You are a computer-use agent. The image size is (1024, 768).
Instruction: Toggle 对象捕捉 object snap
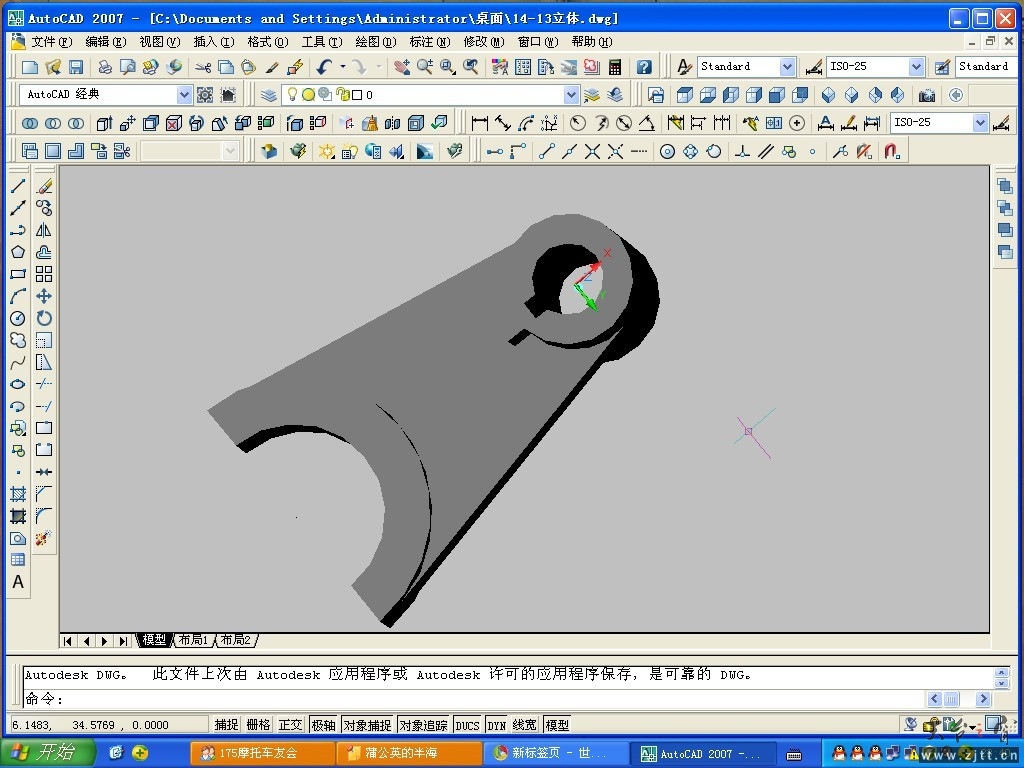(367, 724)
